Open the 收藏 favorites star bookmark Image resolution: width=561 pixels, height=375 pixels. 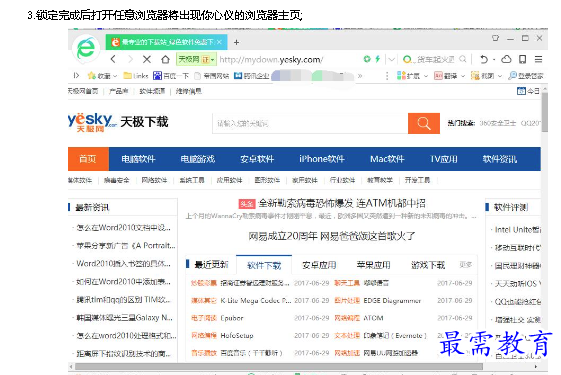[x=99, y=76]
